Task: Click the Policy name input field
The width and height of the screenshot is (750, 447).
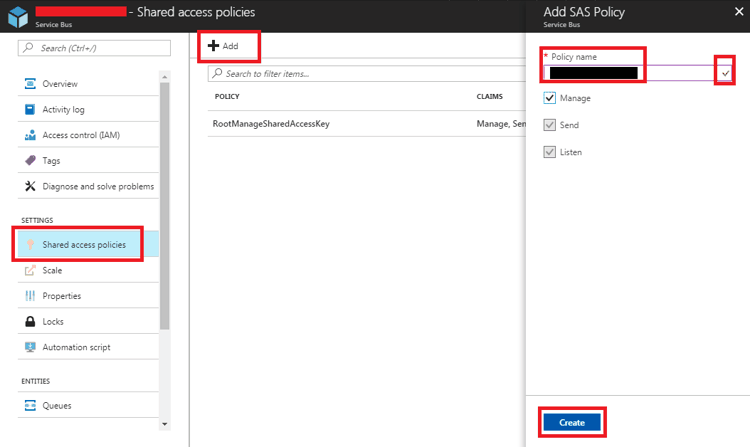Action: tap(628, 73)
